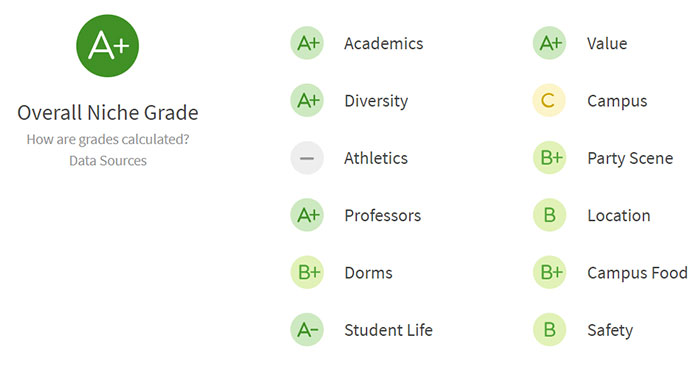Open the Student Life category label
The height and width of the screenshot is (366, 700).
point(388,330)
